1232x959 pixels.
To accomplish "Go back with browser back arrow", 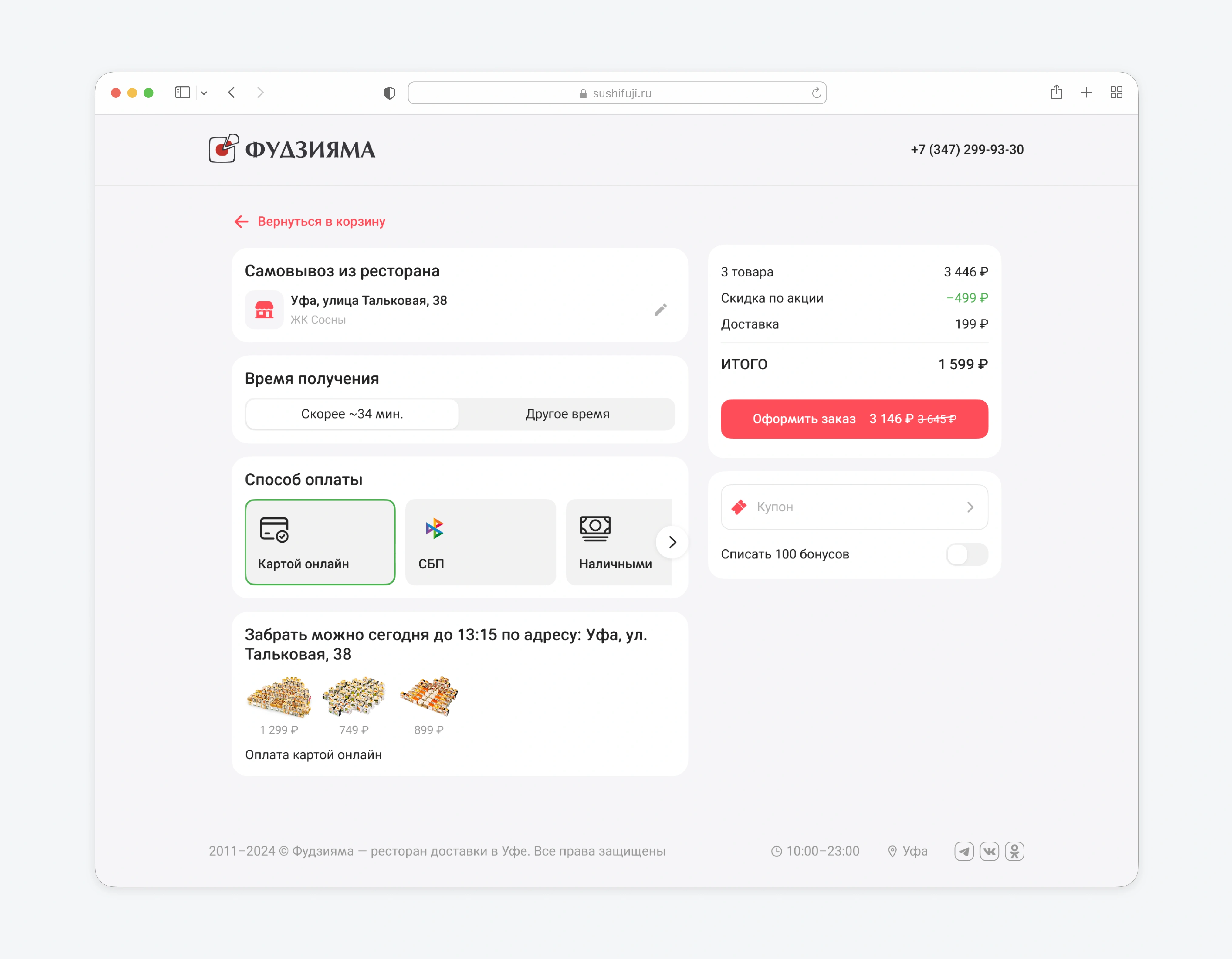I will tap(231, 93).
